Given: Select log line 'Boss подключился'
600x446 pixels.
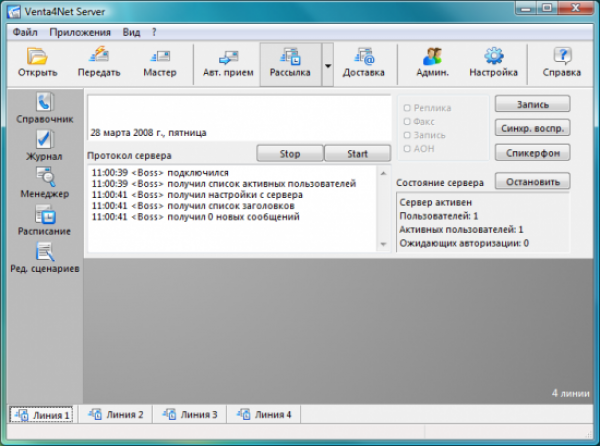Looking at the screenshot, I should [x=160, y=173].
